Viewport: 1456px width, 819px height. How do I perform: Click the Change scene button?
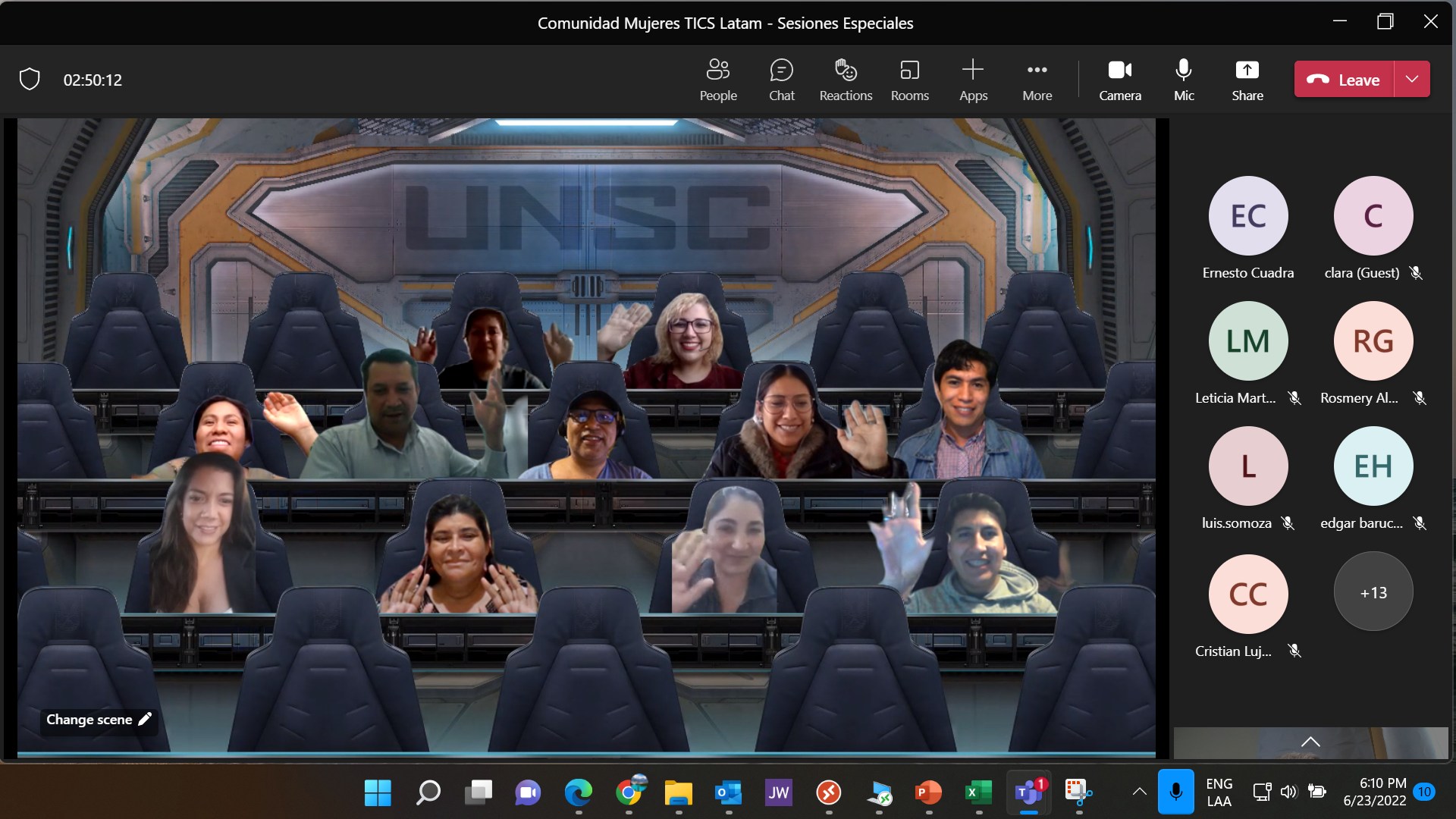[x=99, y=719]
